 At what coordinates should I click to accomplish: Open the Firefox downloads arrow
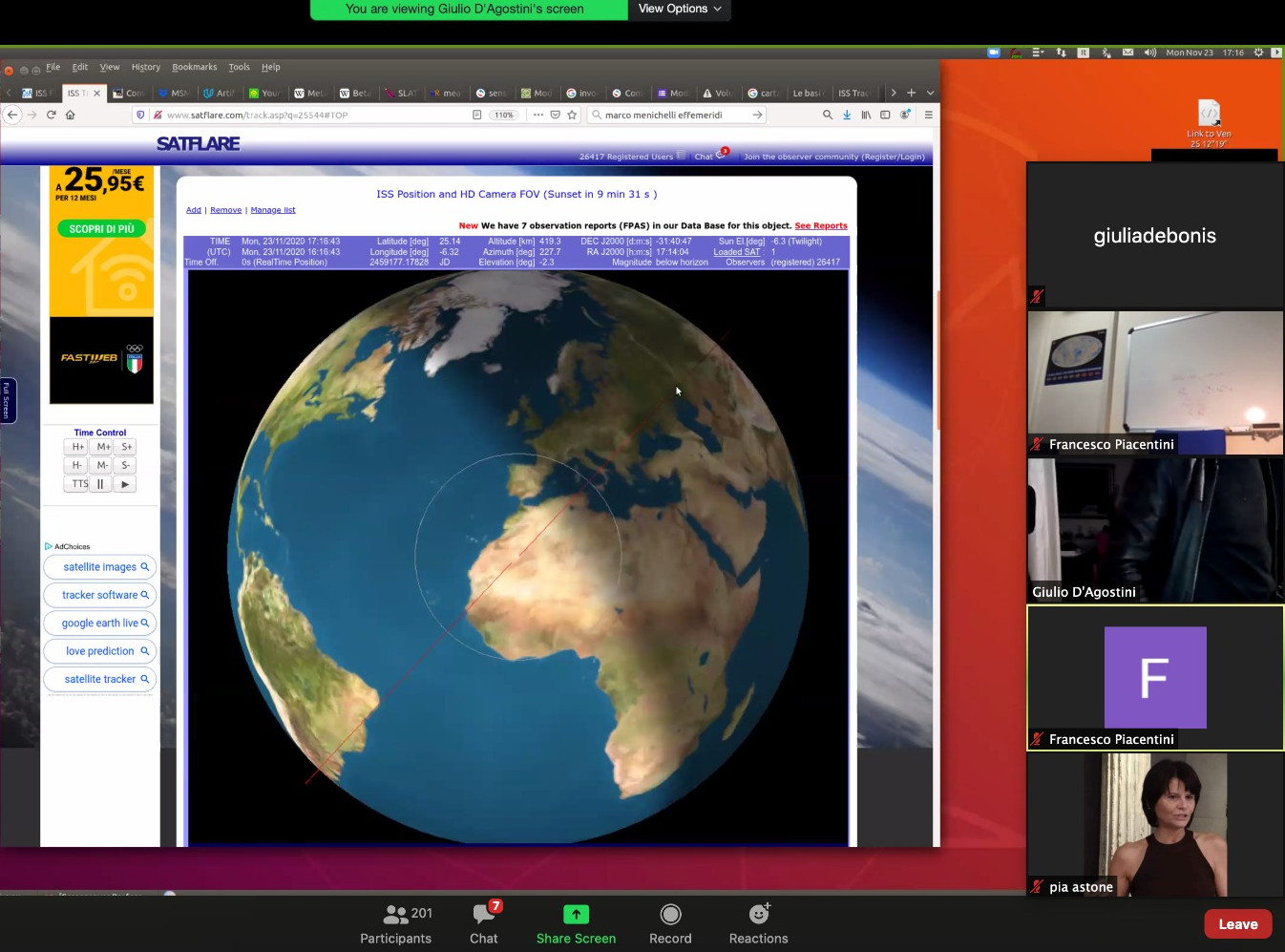click(x=847, y=115)
